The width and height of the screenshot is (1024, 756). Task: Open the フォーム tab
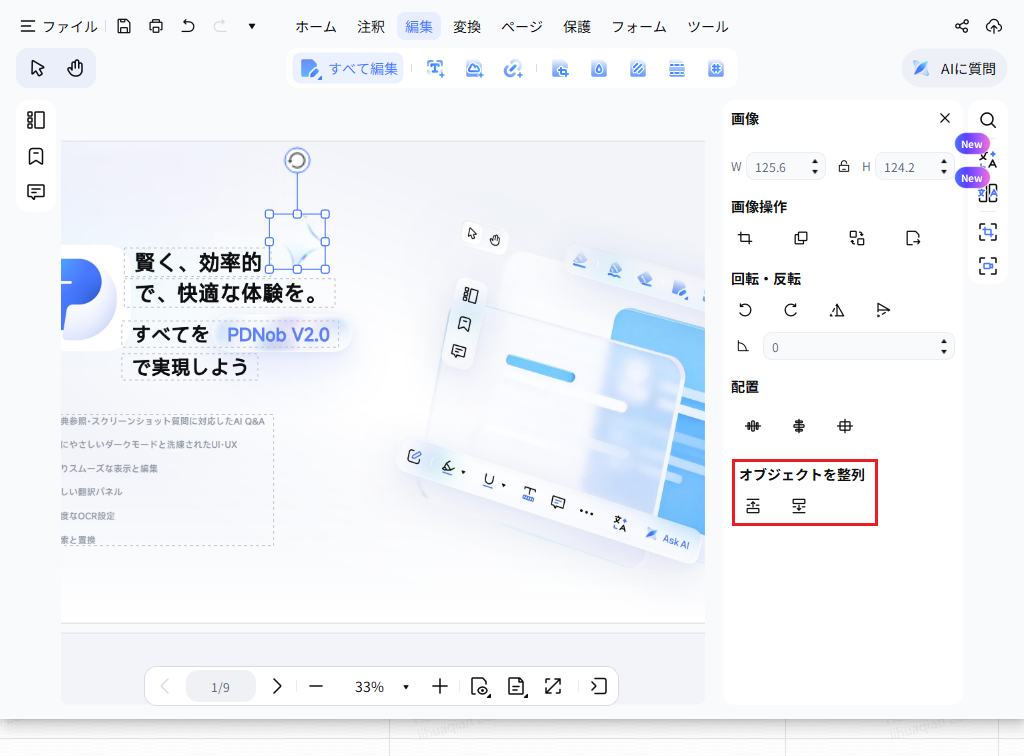[x=638, y=26]
